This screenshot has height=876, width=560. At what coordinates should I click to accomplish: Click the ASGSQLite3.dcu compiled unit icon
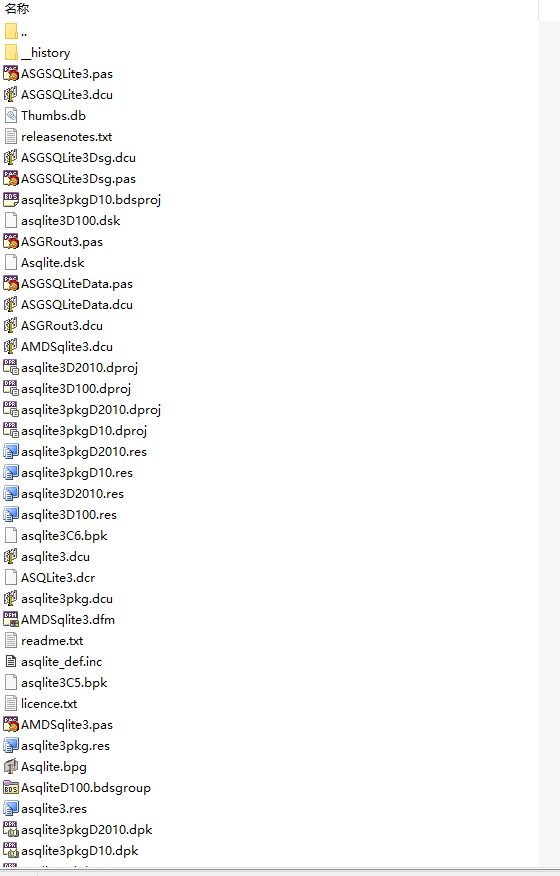11,94
